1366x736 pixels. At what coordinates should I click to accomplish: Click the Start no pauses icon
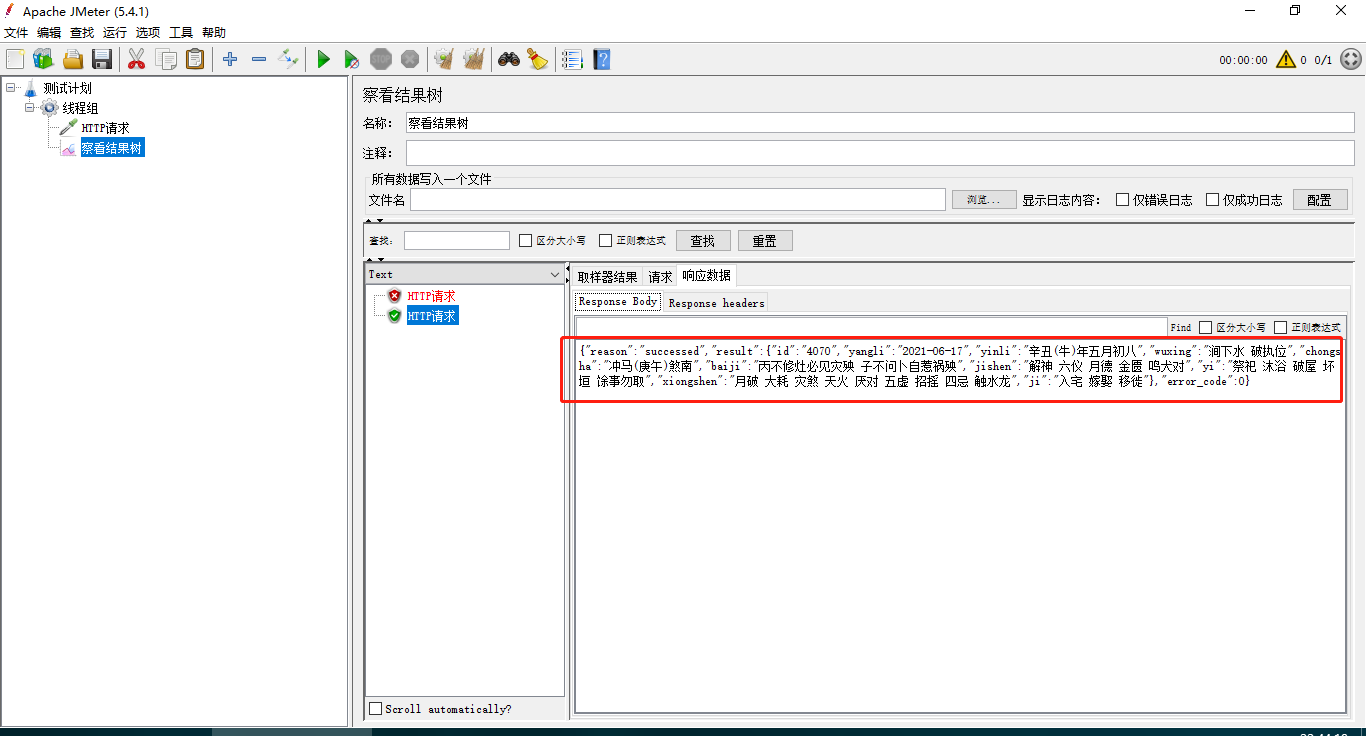click(x=352, y=59)
